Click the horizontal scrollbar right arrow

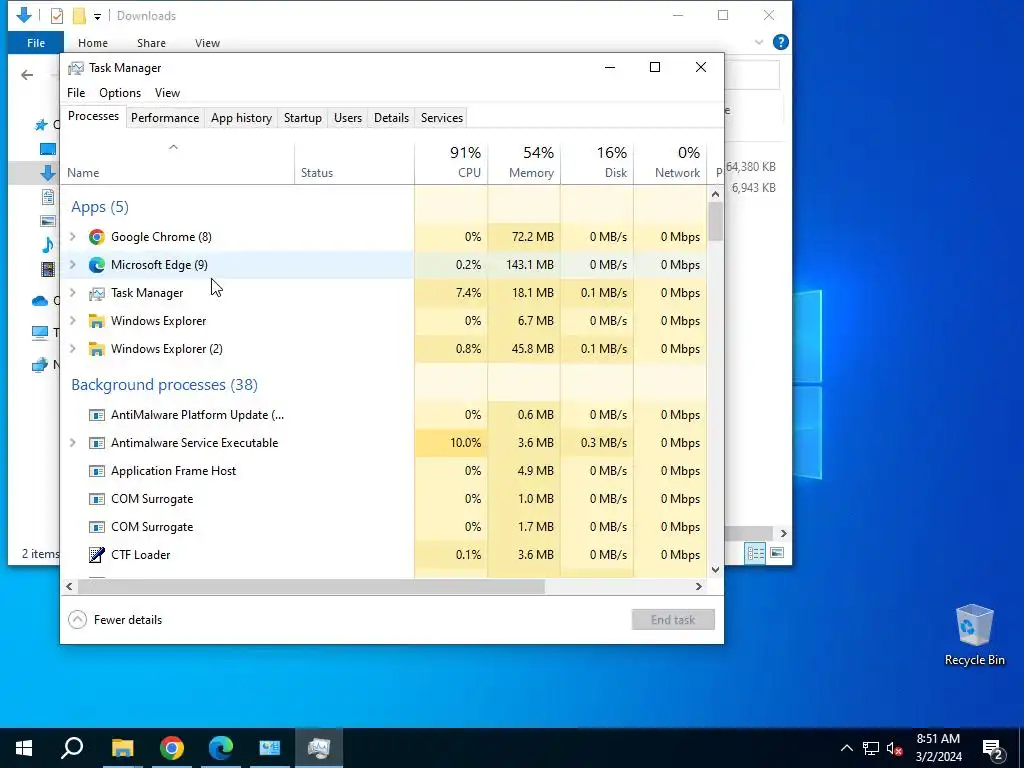tap(699, 586)
